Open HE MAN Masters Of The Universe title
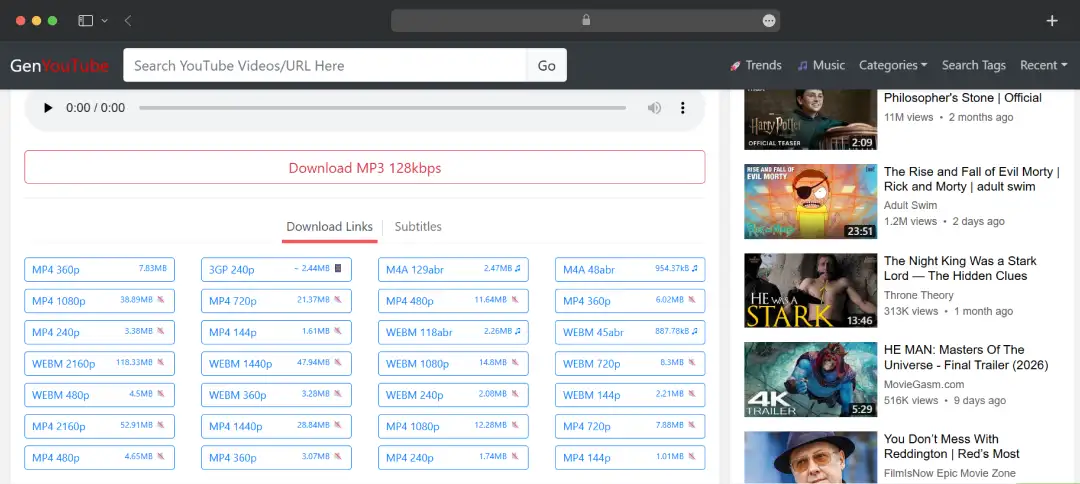The height and width of the screenshot is (484, 1080). click(x=966, y=357)
